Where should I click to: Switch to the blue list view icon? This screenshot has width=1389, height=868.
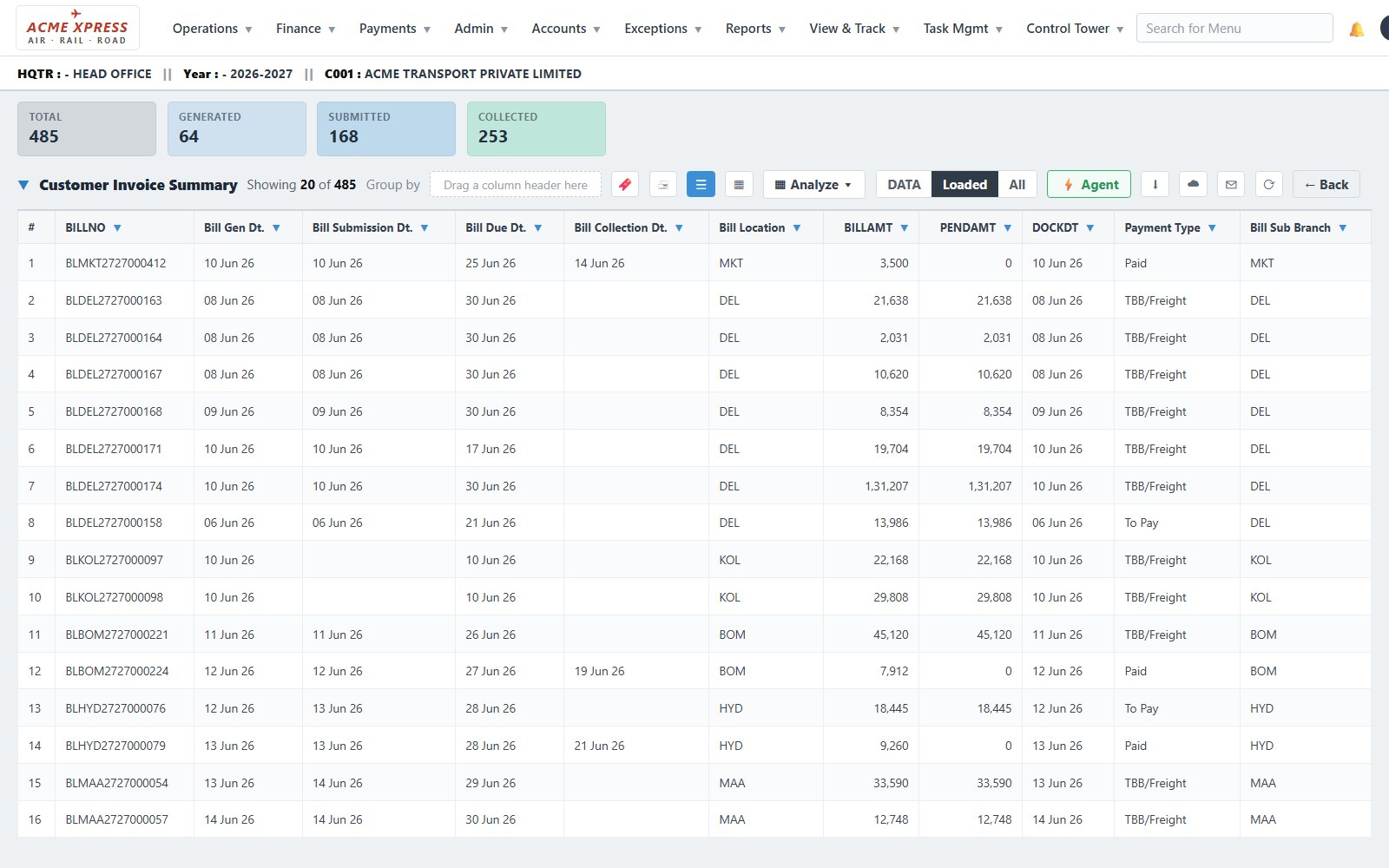[701, 185]
